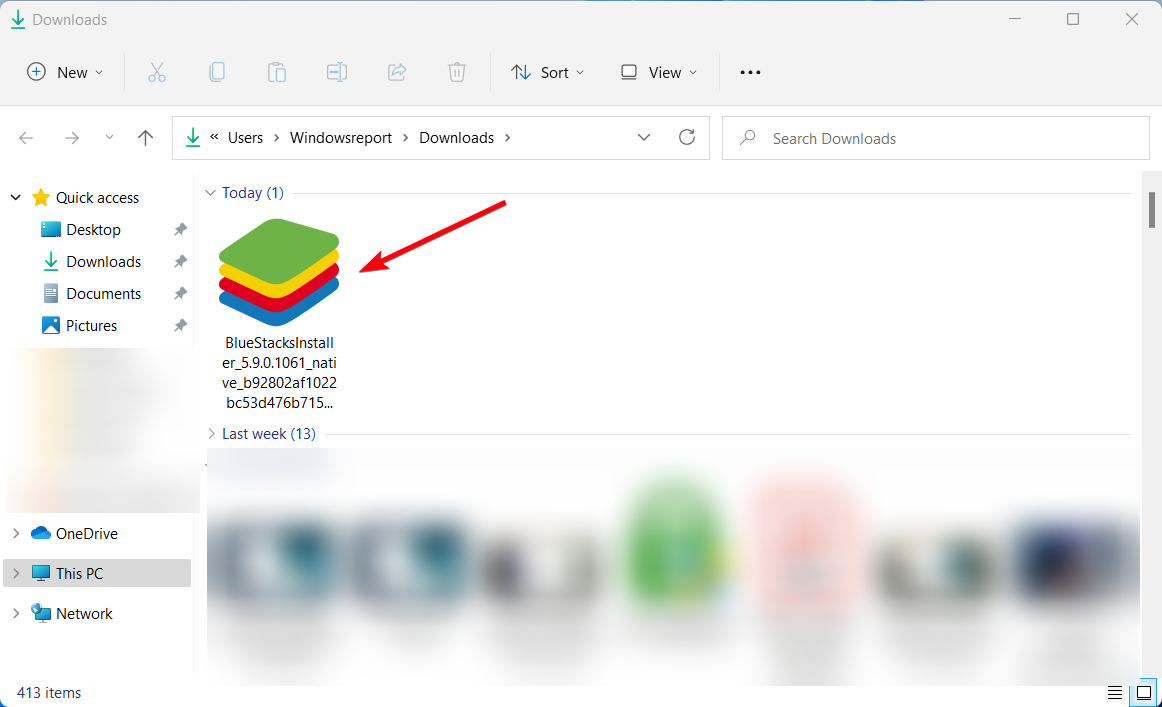Screen dimensions: 1162x707
Task: Click the pin icon beside Desktop
Action: (x=180, y=230)
